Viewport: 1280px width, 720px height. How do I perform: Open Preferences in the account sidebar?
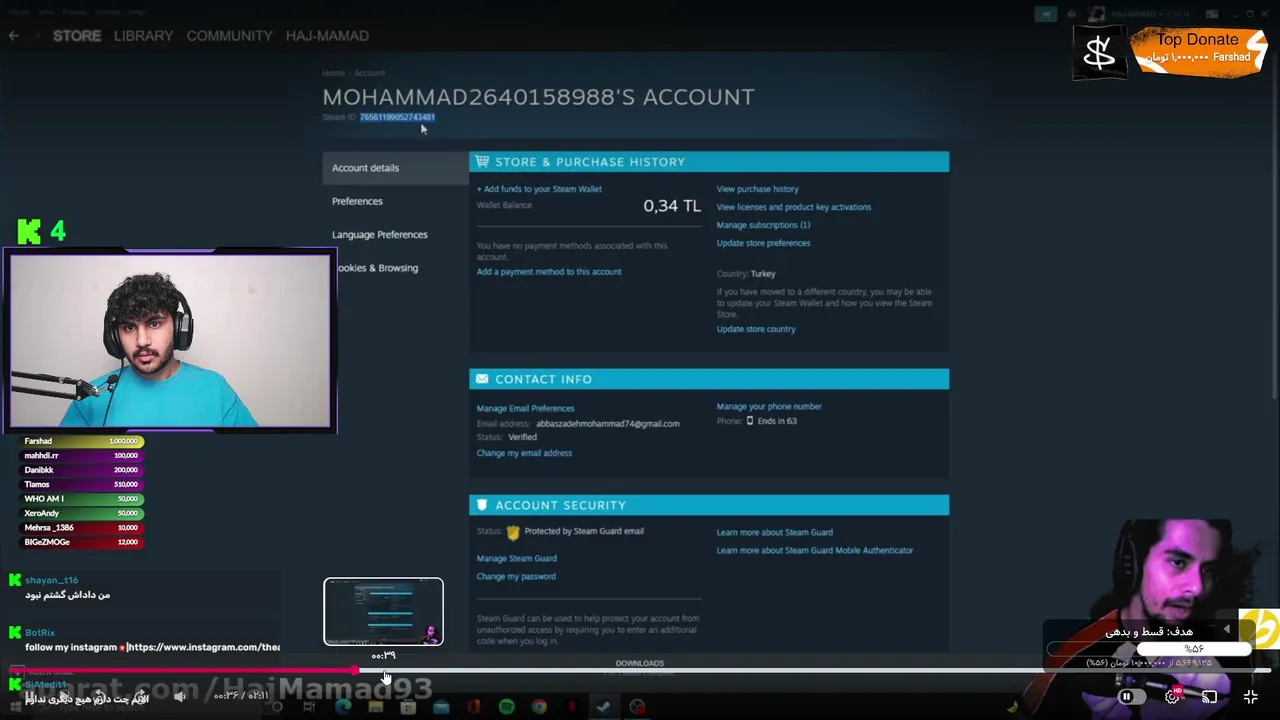[x=357, y=201]
